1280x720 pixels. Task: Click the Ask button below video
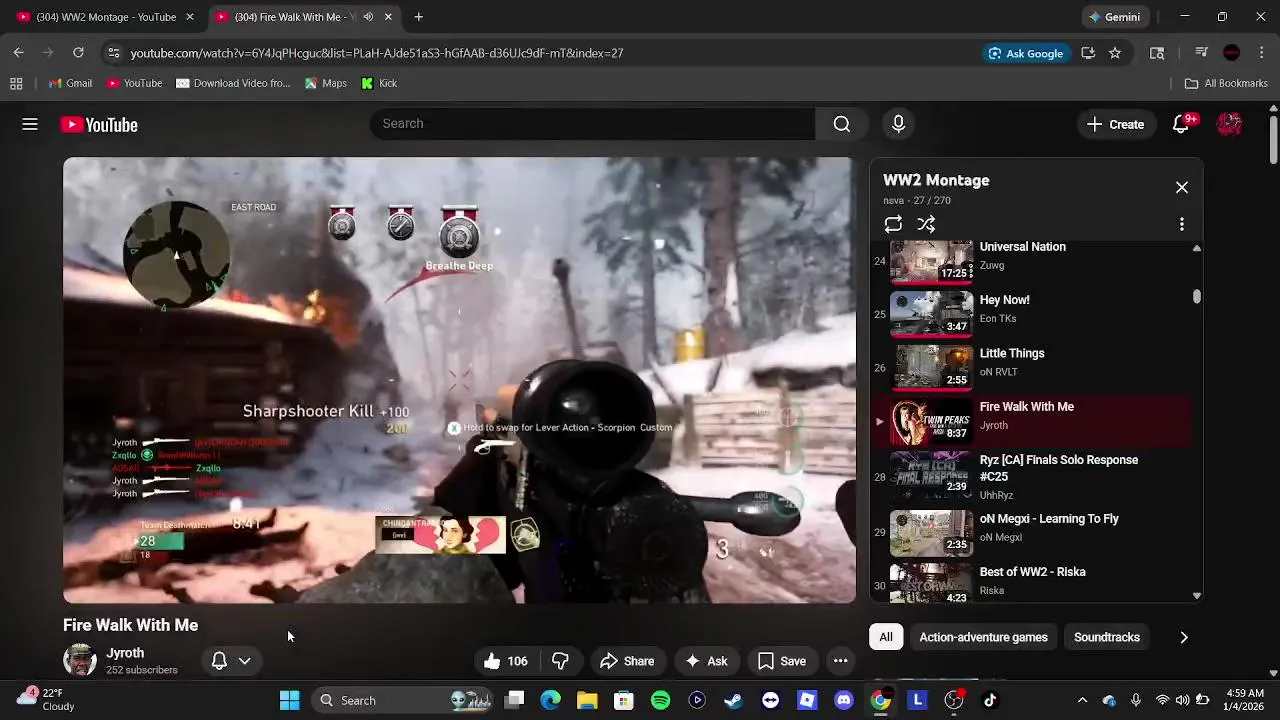tap(706, 661)
